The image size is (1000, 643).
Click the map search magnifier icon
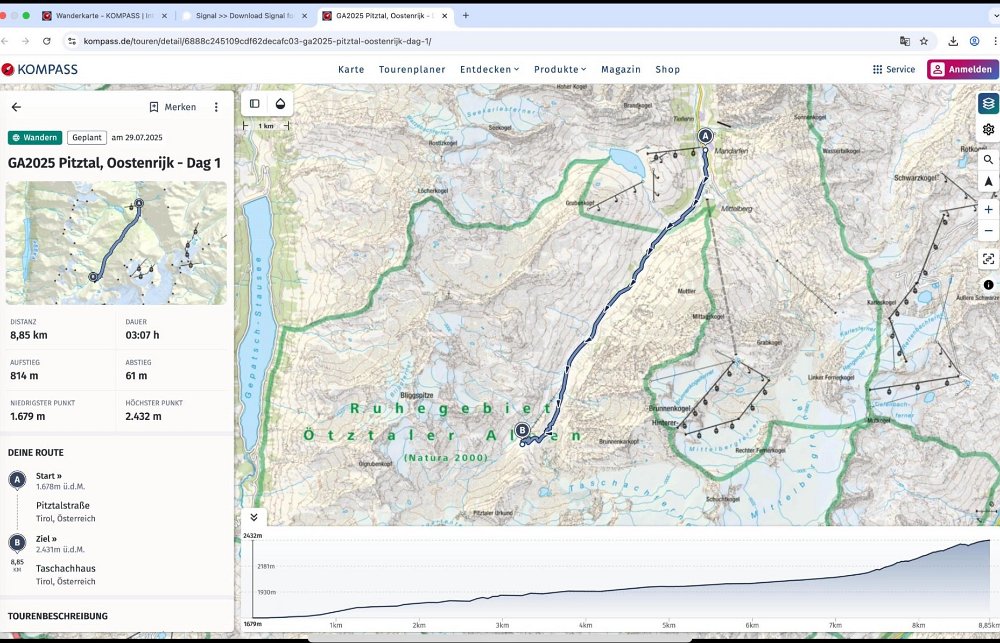click(x=988, y=160)
